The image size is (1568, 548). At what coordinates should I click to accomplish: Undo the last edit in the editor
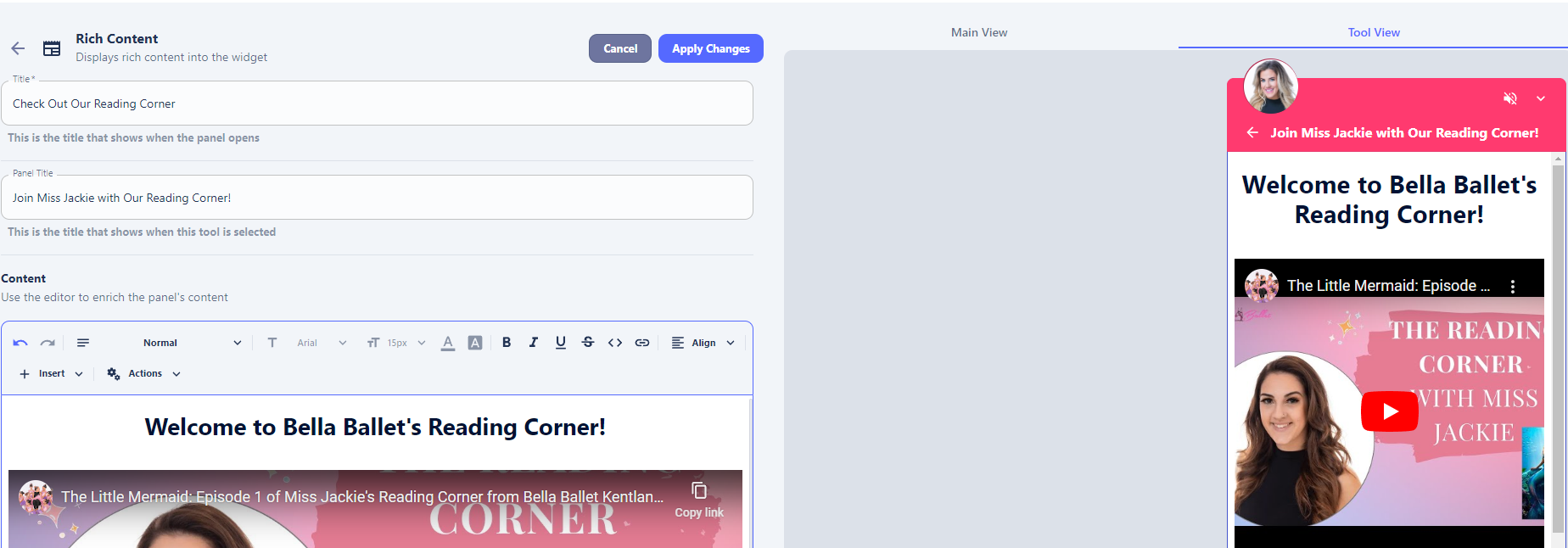[20, 343]
